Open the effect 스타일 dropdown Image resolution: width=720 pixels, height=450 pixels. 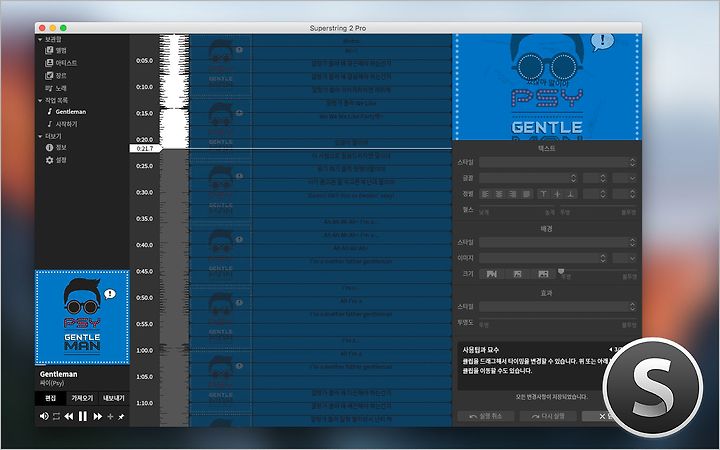coord(558,306)
